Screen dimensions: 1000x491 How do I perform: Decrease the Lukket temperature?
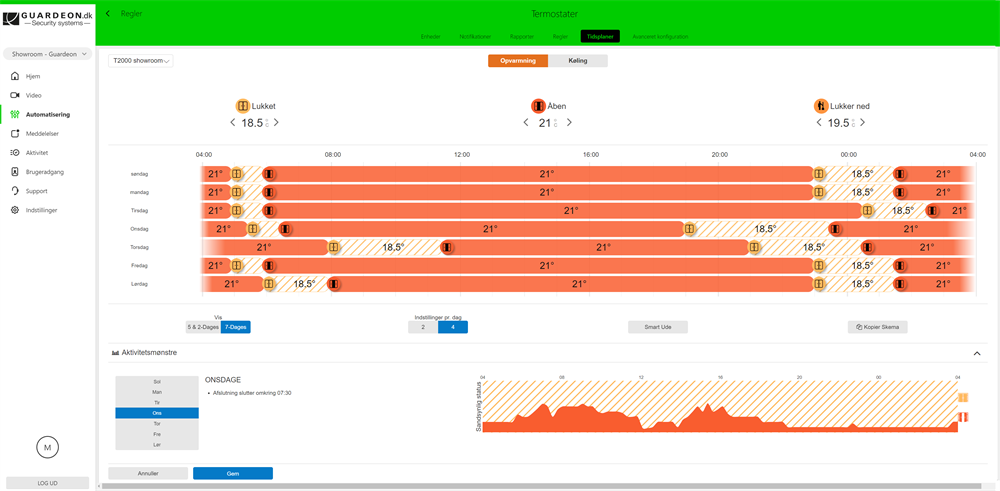coord(232,122)
